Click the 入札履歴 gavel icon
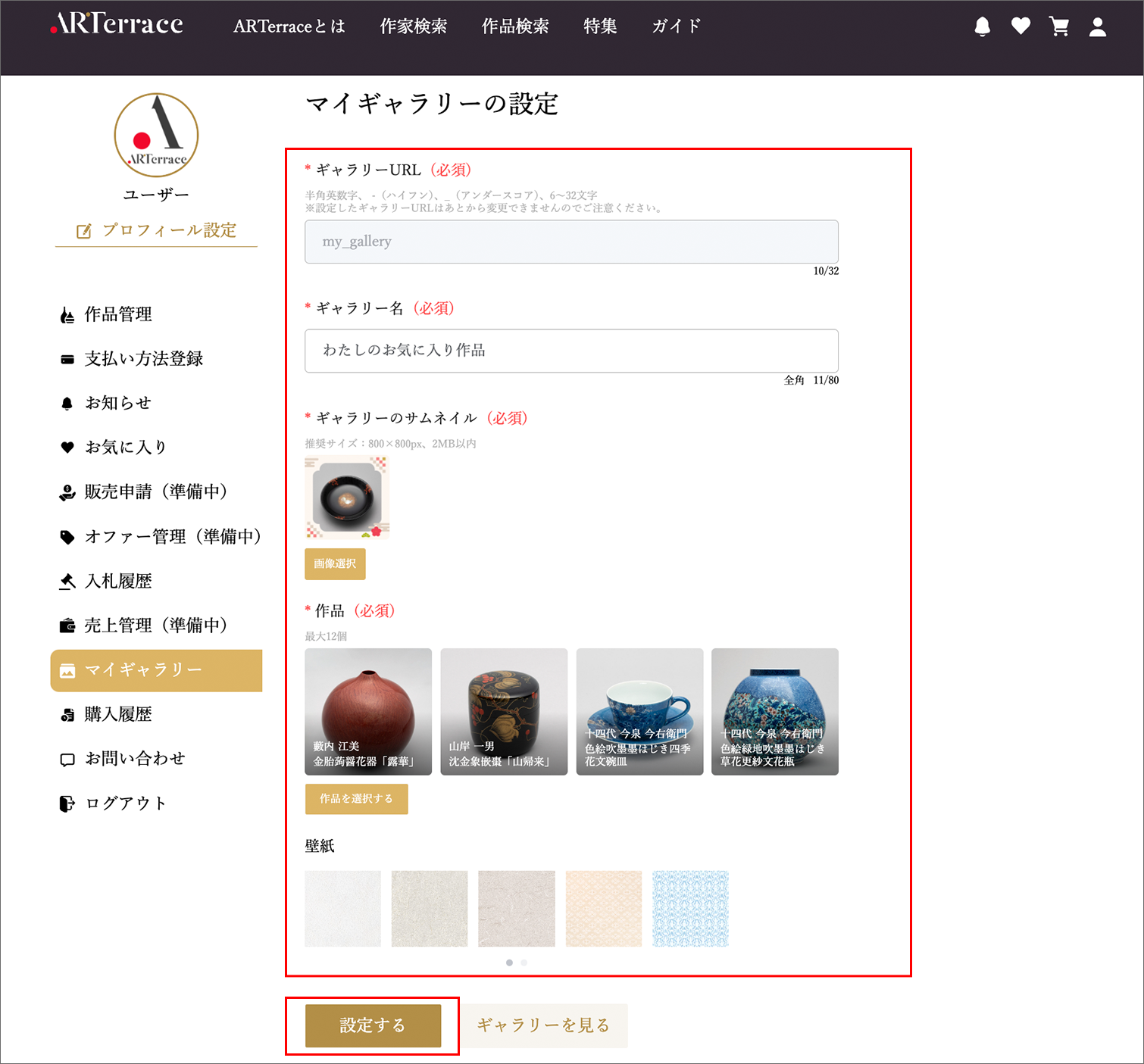The width and height of the screenshot is (1144, 1064). click(x=67, y=581)
